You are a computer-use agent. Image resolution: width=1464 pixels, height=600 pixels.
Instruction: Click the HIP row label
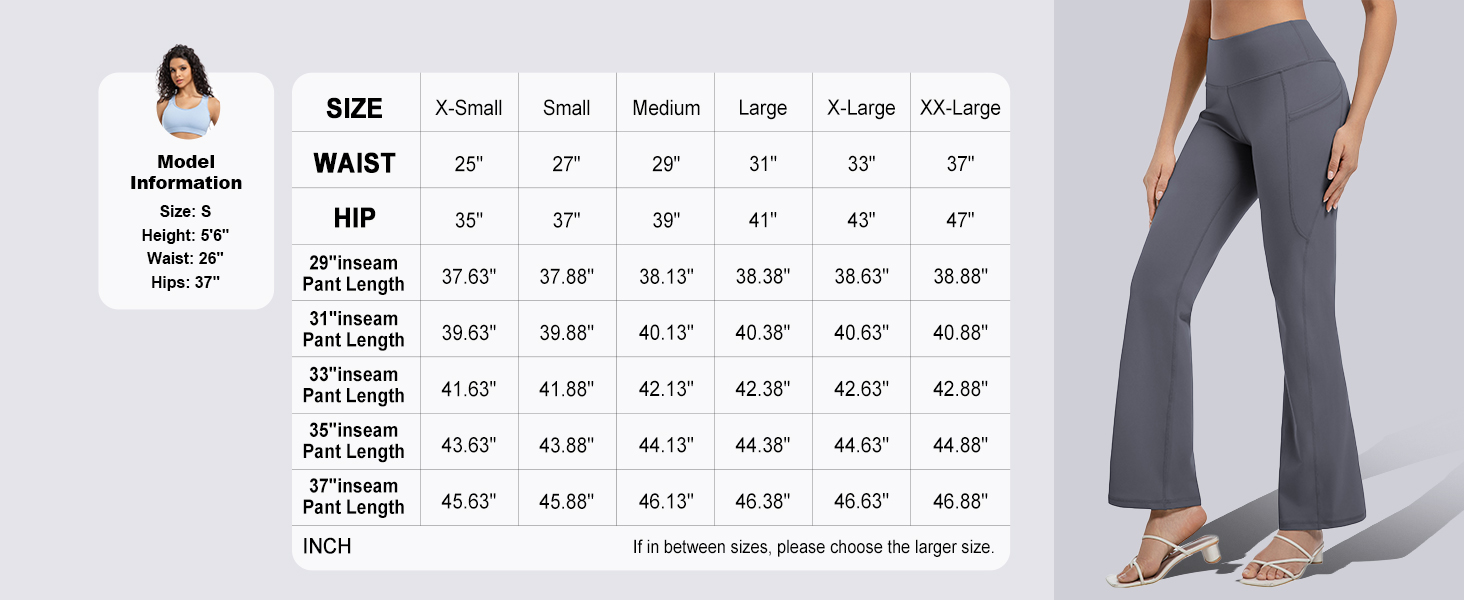(x=354, y=219)
